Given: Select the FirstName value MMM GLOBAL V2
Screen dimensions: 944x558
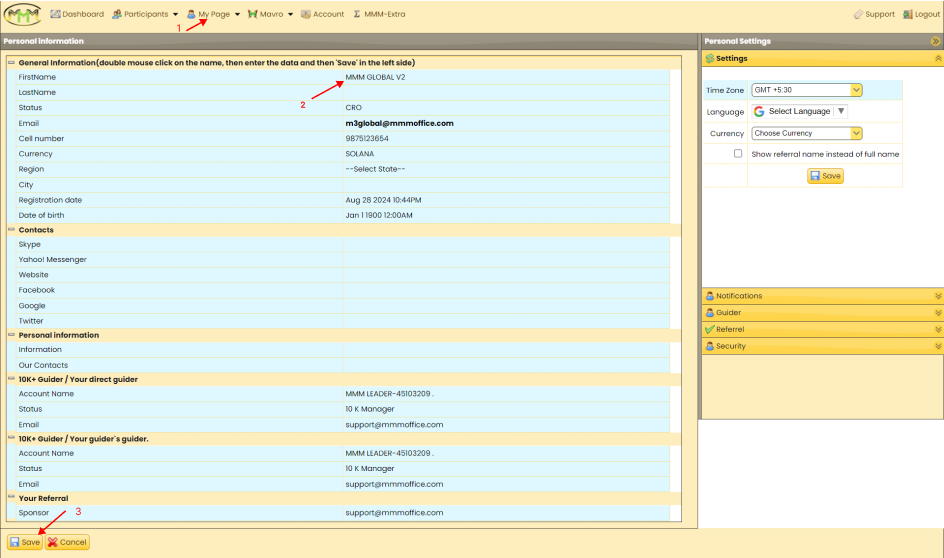Looking at the screenshot, I should pyautogui.click(x=376, y=77).
